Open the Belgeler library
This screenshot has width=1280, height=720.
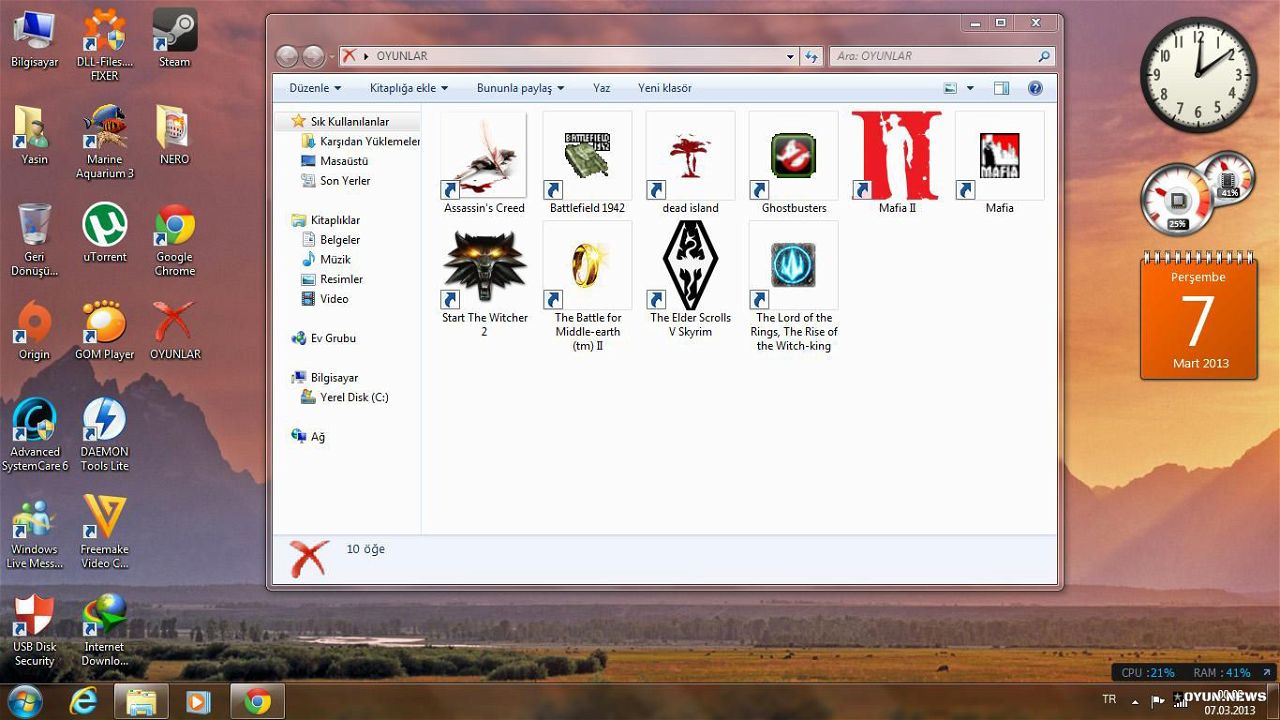coord(331,240)
